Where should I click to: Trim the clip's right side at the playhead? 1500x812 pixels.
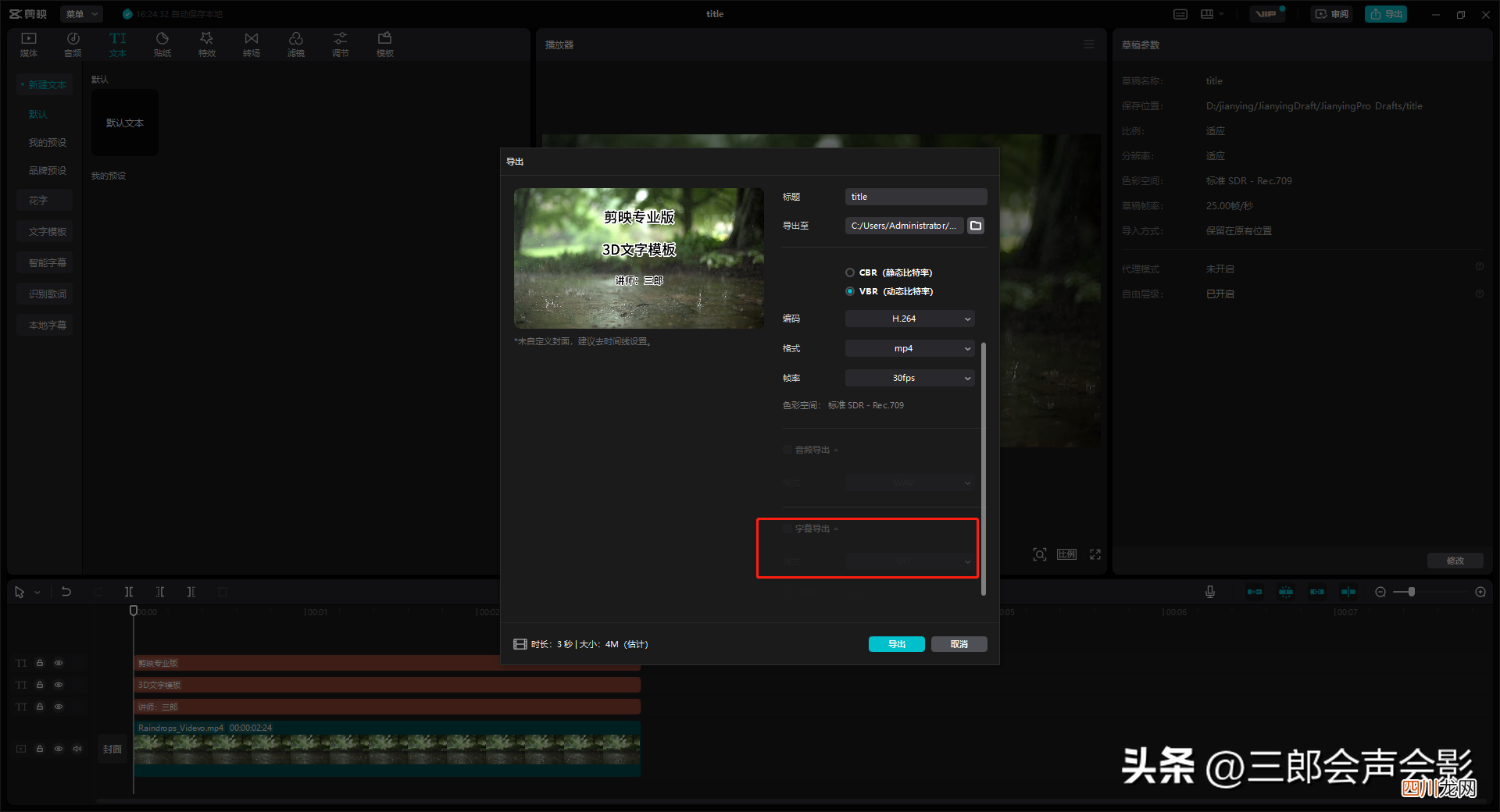tap(191, 592)
